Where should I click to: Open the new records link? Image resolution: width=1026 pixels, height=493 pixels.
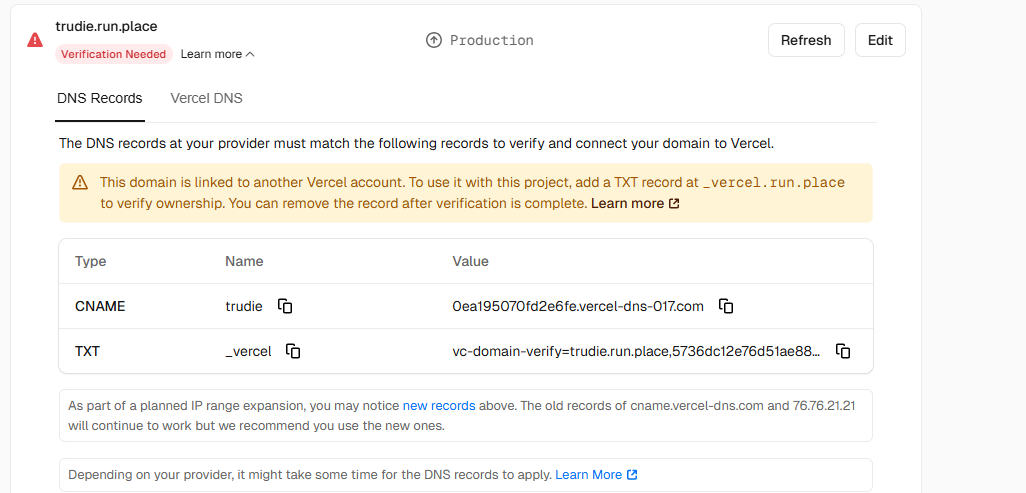[x=439, y=406]
